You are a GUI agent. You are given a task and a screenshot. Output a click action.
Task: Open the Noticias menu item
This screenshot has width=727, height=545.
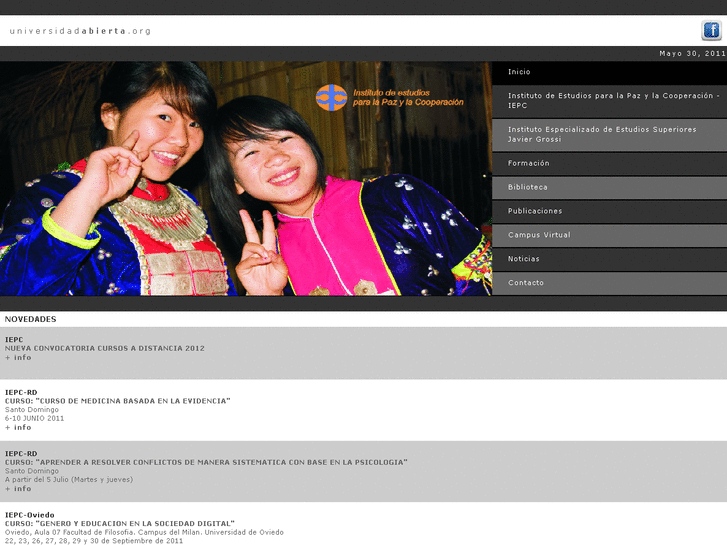pos(609,259)
